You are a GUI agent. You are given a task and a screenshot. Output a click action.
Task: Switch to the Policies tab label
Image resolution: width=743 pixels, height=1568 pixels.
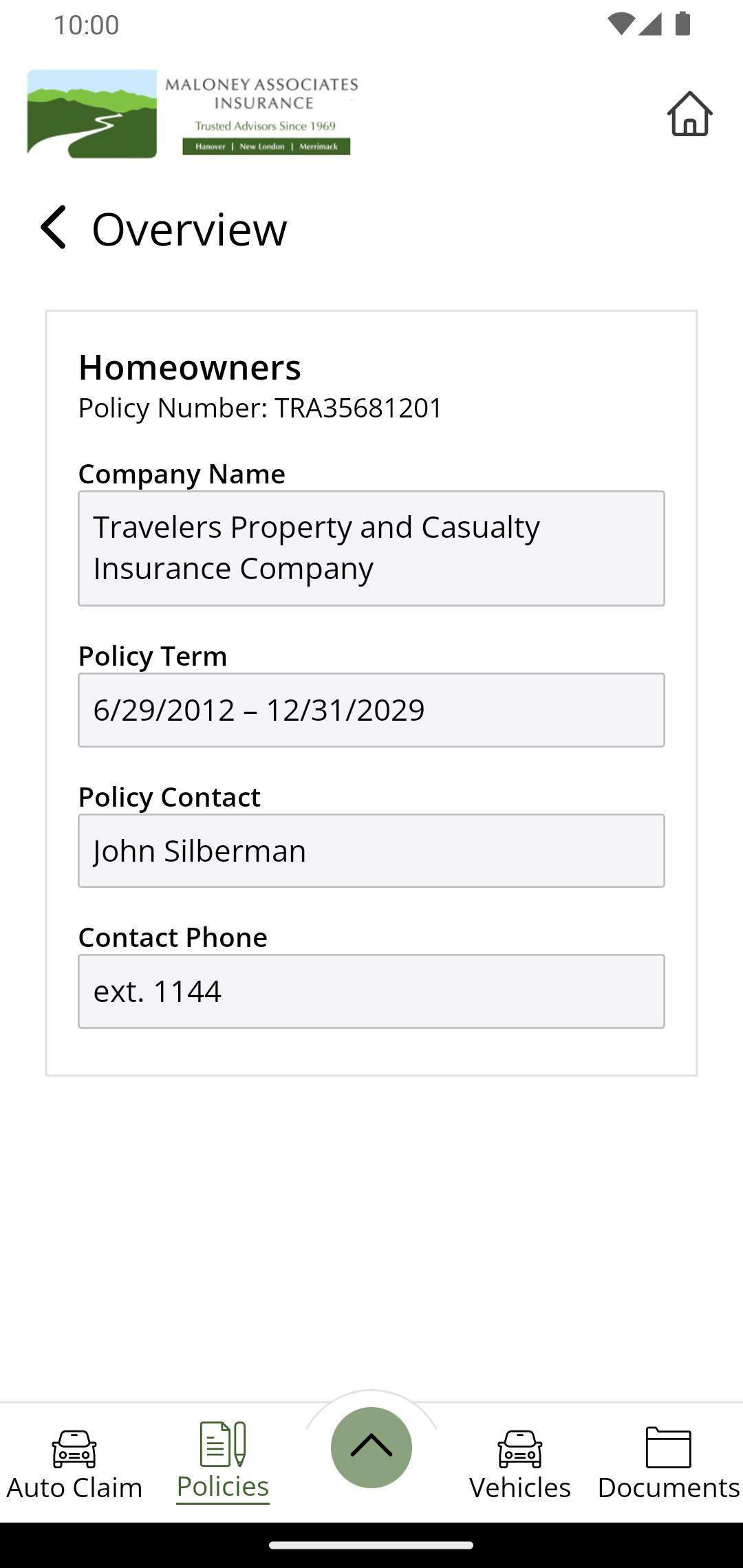[x=222, y=1487]
